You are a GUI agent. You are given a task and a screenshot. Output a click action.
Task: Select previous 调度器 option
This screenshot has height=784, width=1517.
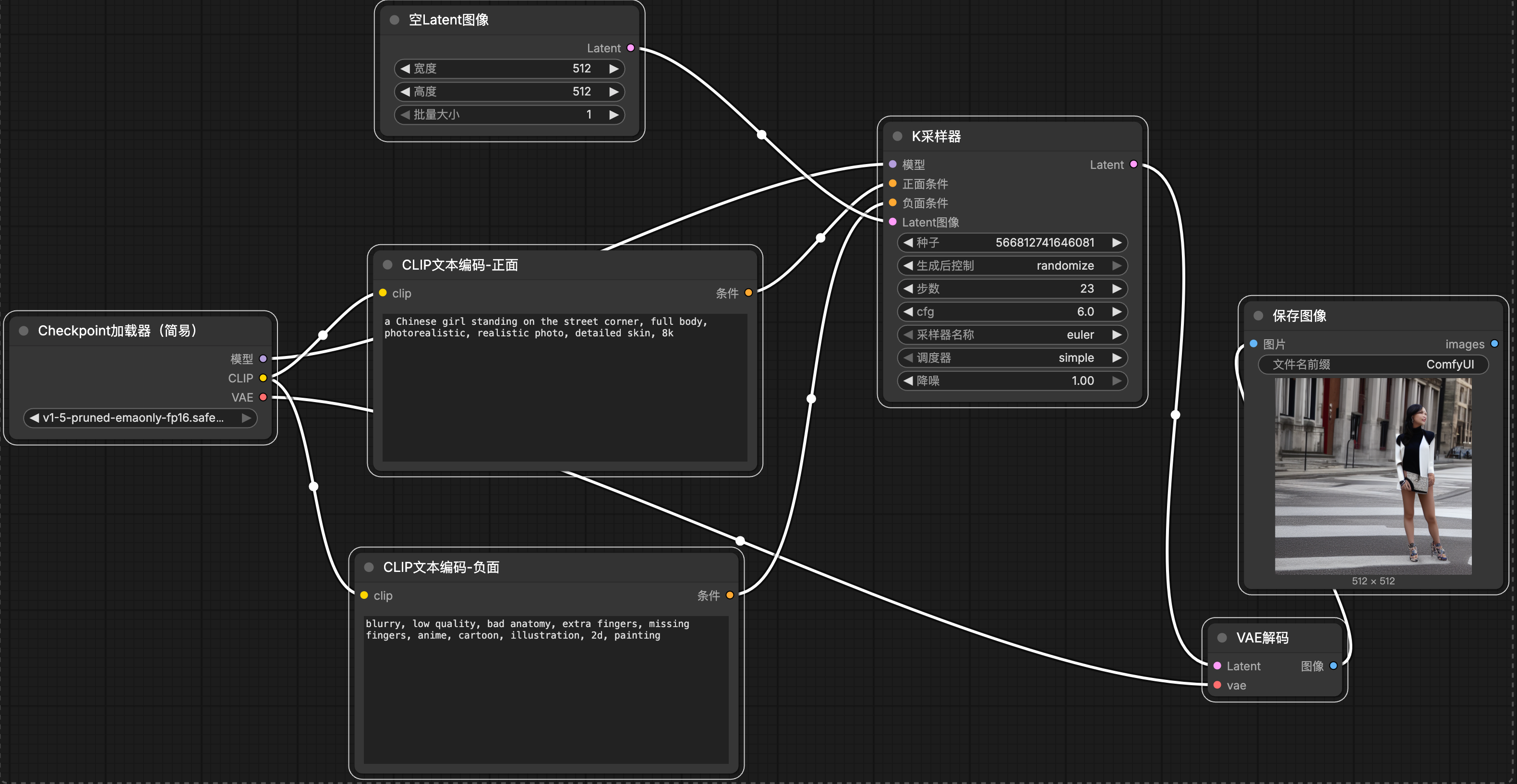[907, 357]
